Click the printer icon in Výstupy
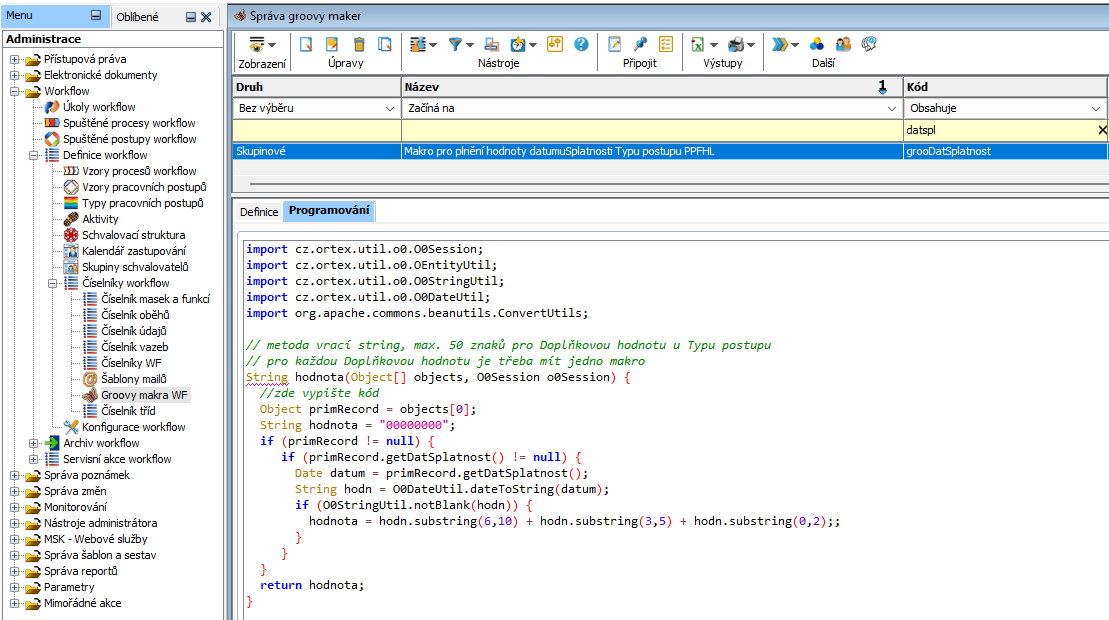The image size is (1109, 620). [x=736, y=44]
